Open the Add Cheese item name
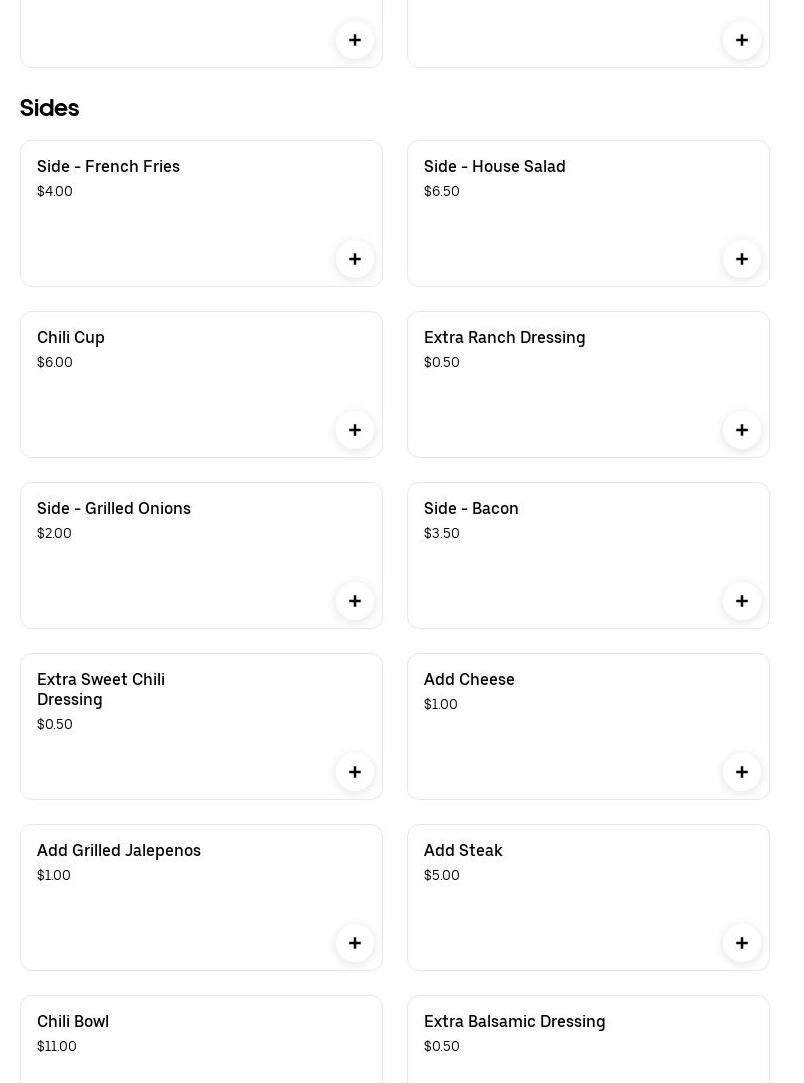The width and height of the screenshot is (804, 1083). coord(469,680)
